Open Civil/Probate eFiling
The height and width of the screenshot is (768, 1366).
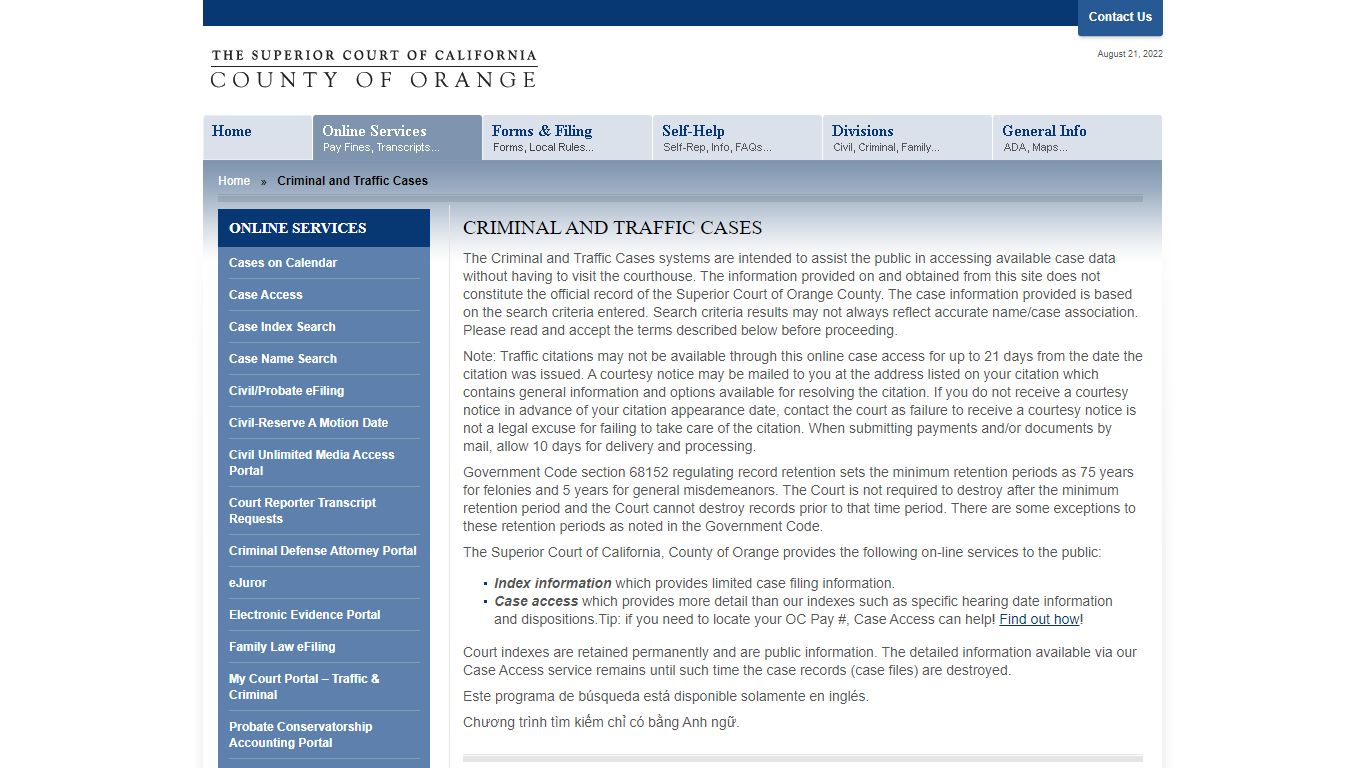pos(286,390)
